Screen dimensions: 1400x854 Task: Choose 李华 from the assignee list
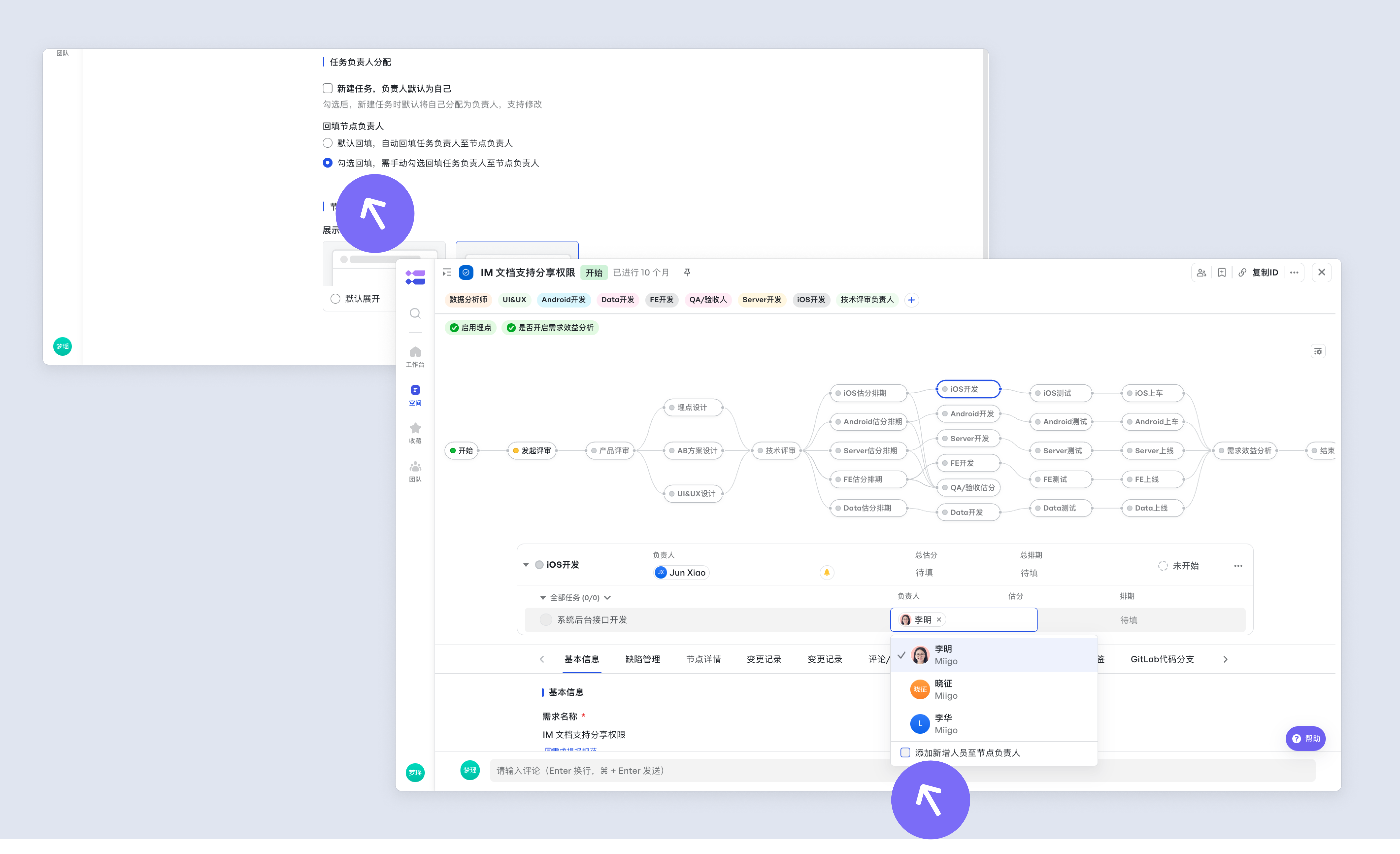994,724
